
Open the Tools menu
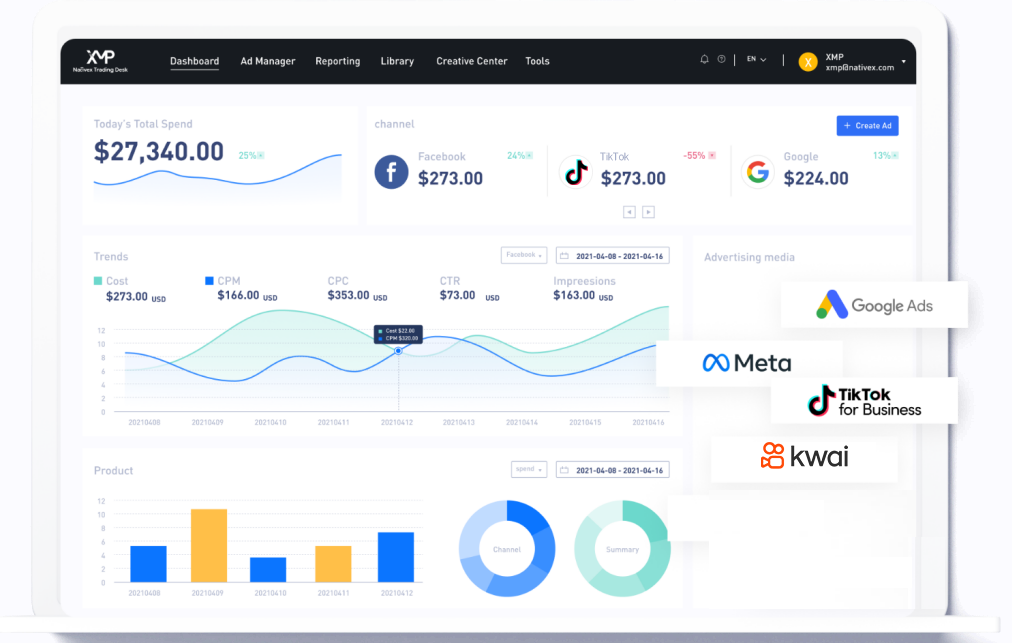pos(537,61)
